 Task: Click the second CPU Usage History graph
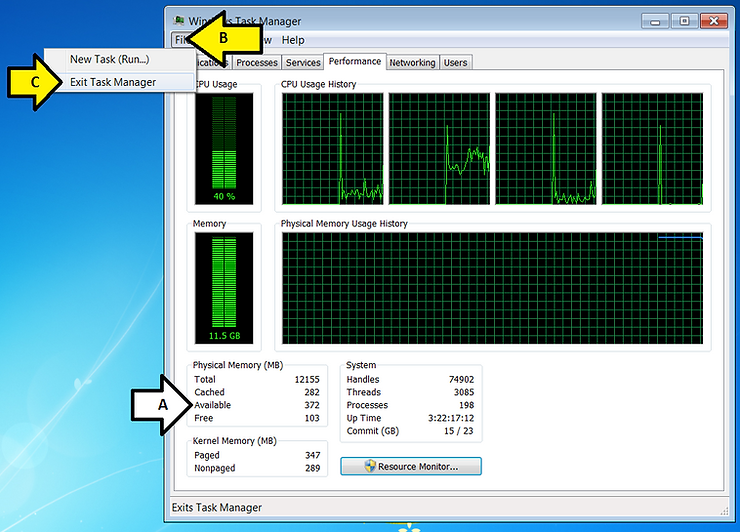(439, 149)
